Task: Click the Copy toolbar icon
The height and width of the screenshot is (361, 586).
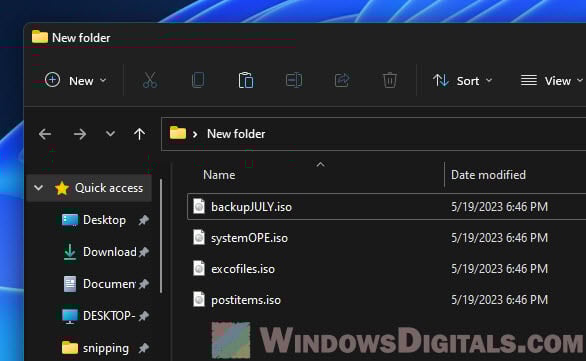Action: point(198,80)
